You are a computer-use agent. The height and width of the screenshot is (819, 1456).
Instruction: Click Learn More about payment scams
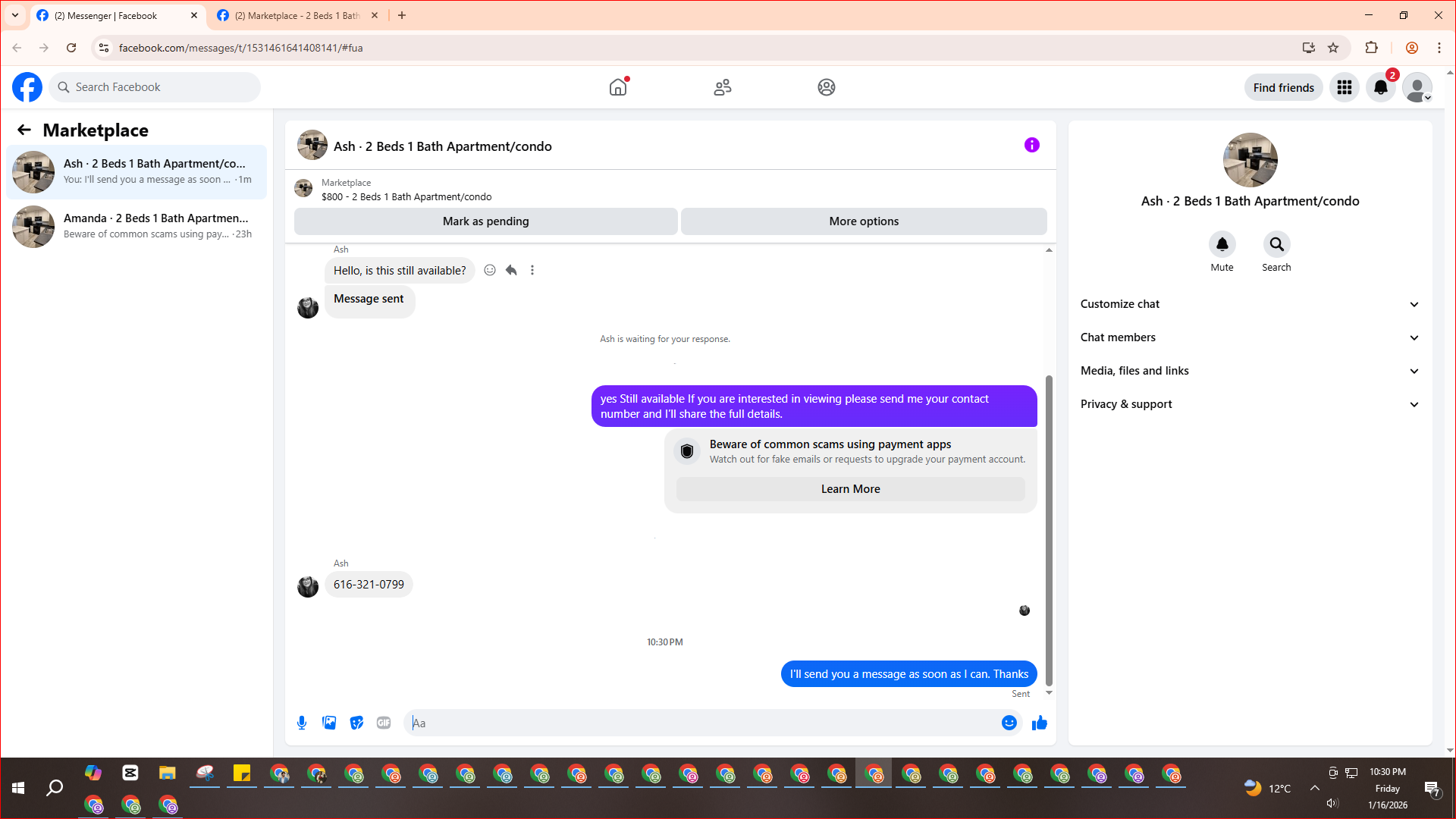850,489
